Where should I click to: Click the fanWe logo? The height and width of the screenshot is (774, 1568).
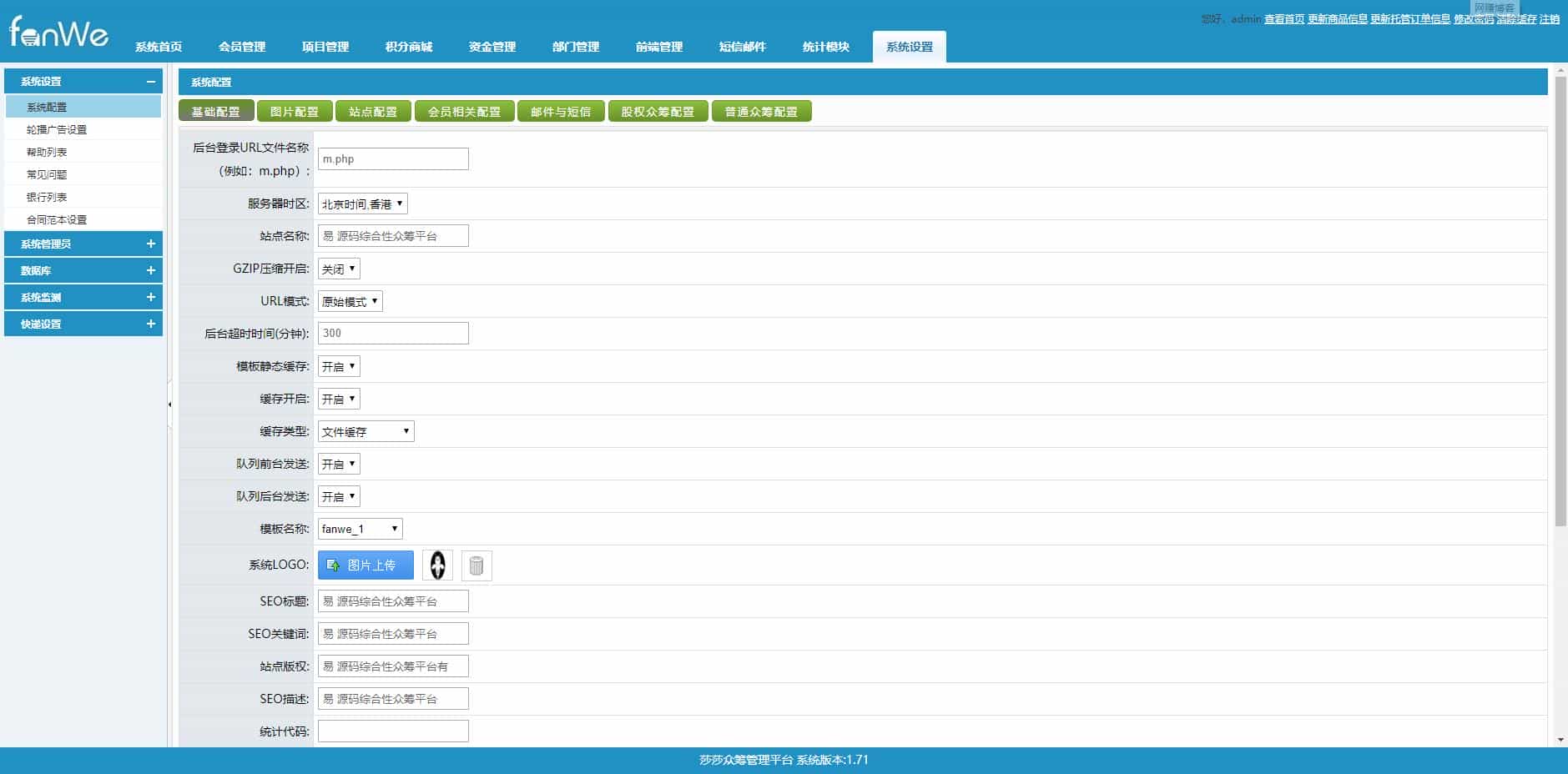point(58,33)
